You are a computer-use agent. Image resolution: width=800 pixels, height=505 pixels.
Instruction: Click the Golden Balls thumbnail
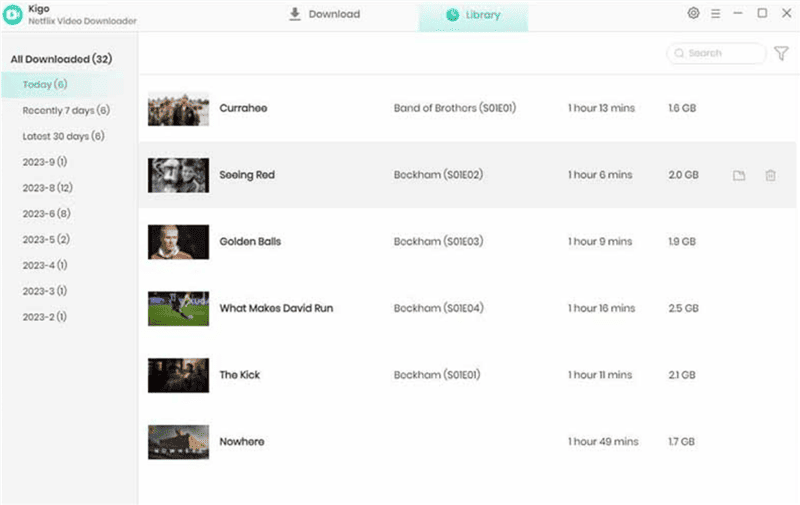179,242
